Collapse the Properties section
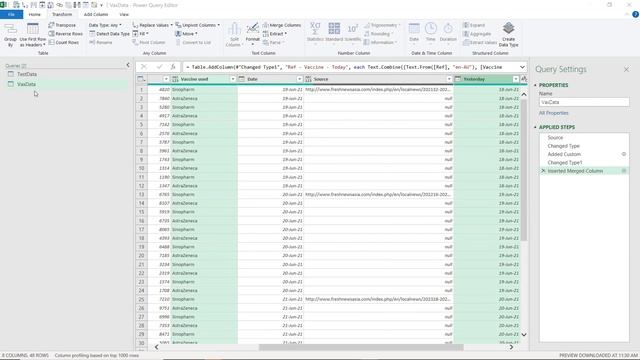This screenshot has width=640, height=360. click(x=535, y=85)
